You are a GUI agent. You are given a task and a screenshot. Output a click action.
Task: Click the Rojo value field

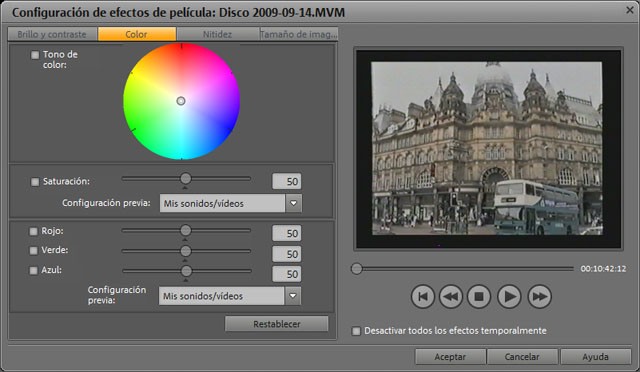click(287, 233)
